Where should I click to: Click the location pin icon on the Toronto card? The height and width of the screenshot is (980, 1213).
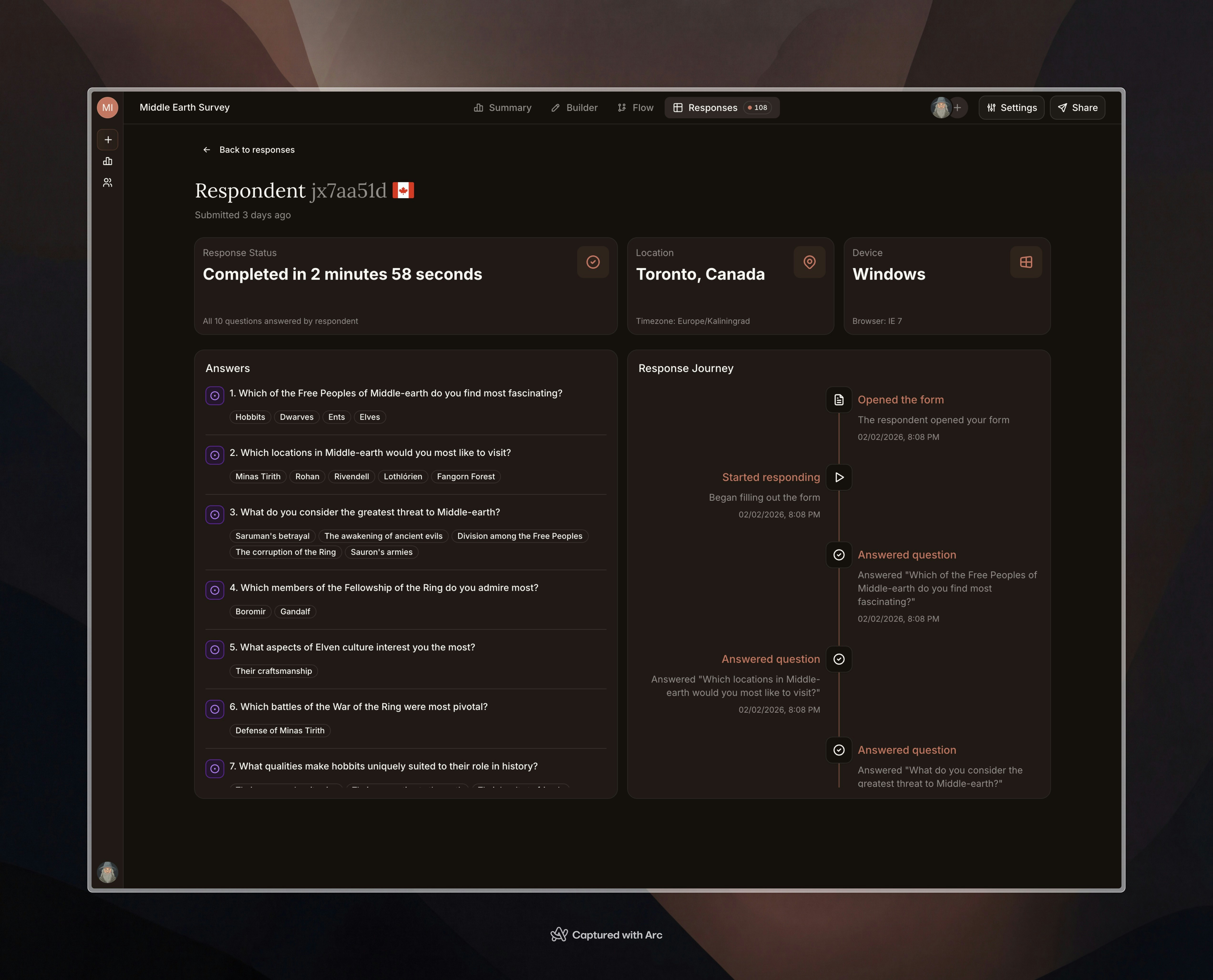[809, 262]
